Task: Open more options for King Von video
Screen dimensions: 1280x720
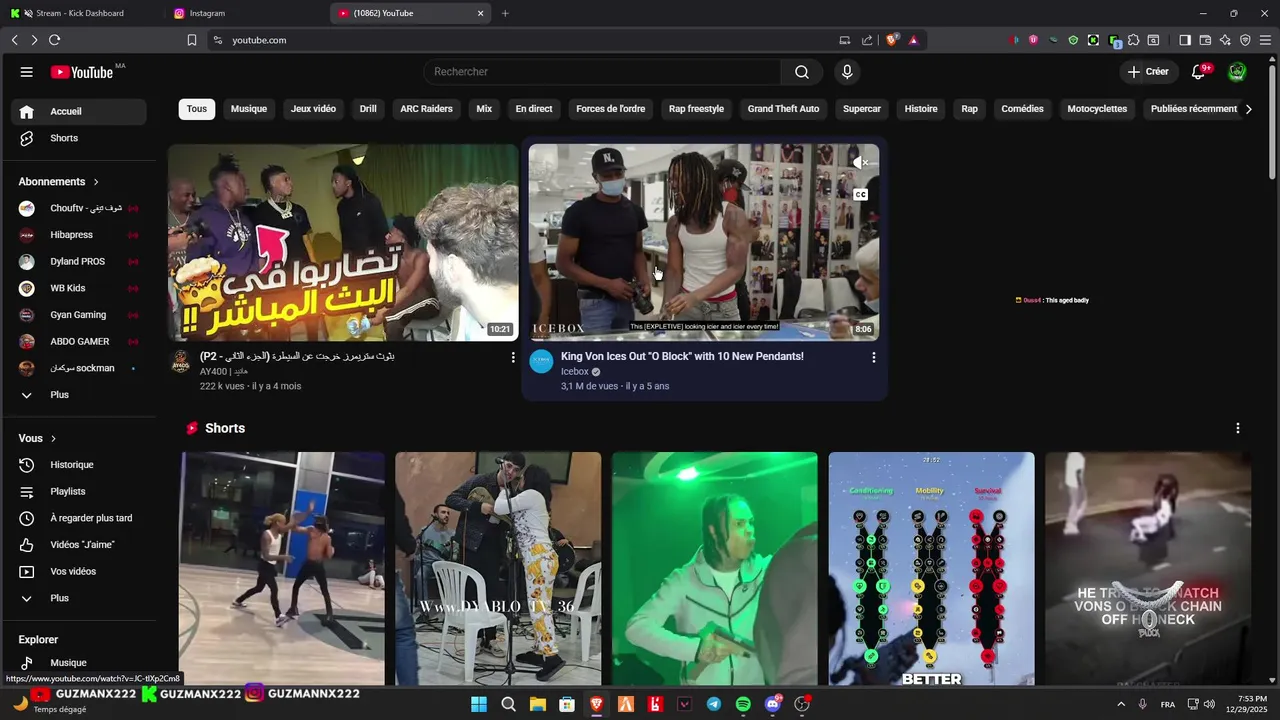Action: 873,357
